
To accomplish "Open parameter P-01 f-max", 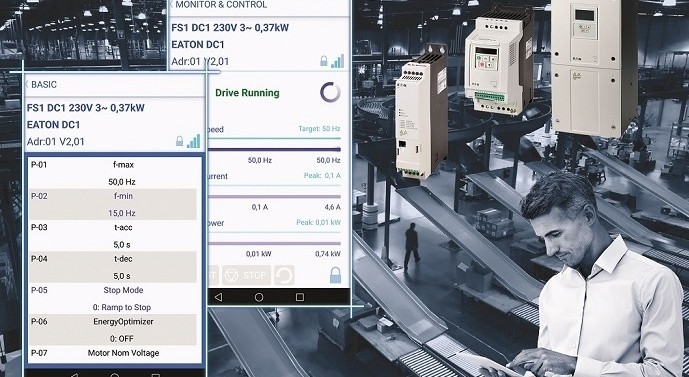I will coord(113,173).
